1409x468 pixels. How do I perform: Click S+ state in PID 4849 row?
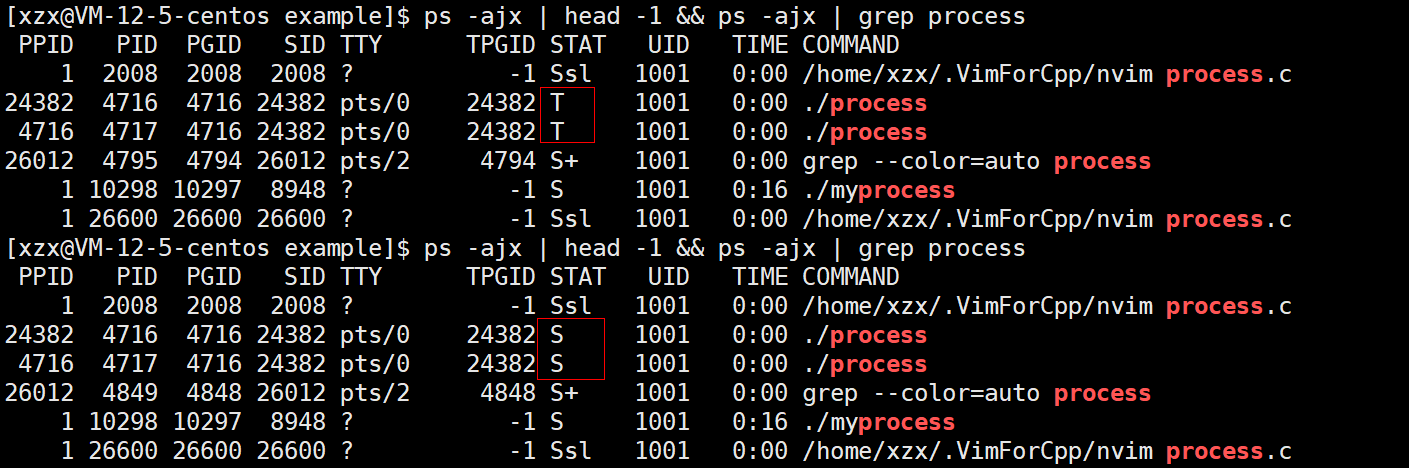564,393
